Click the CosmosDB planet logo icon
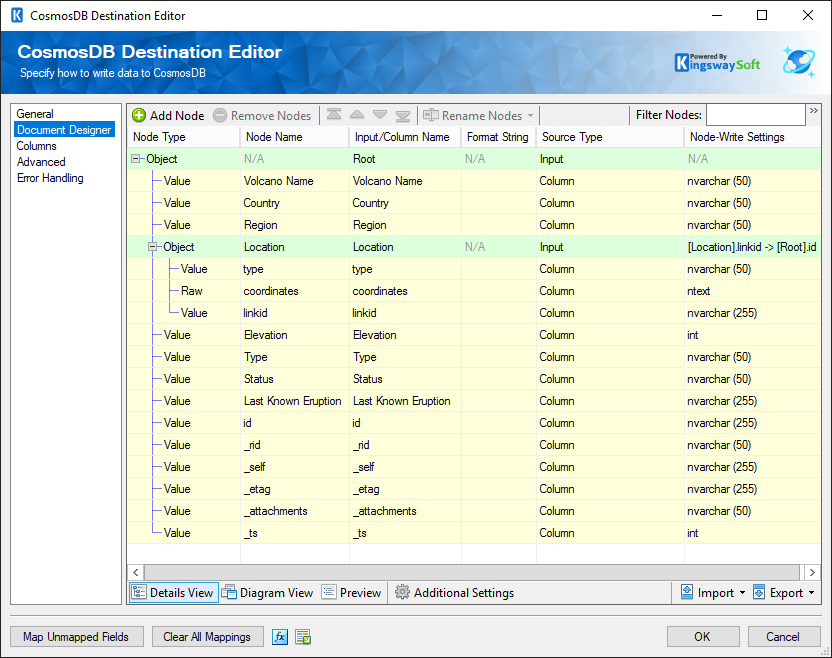 pos(799,62)
